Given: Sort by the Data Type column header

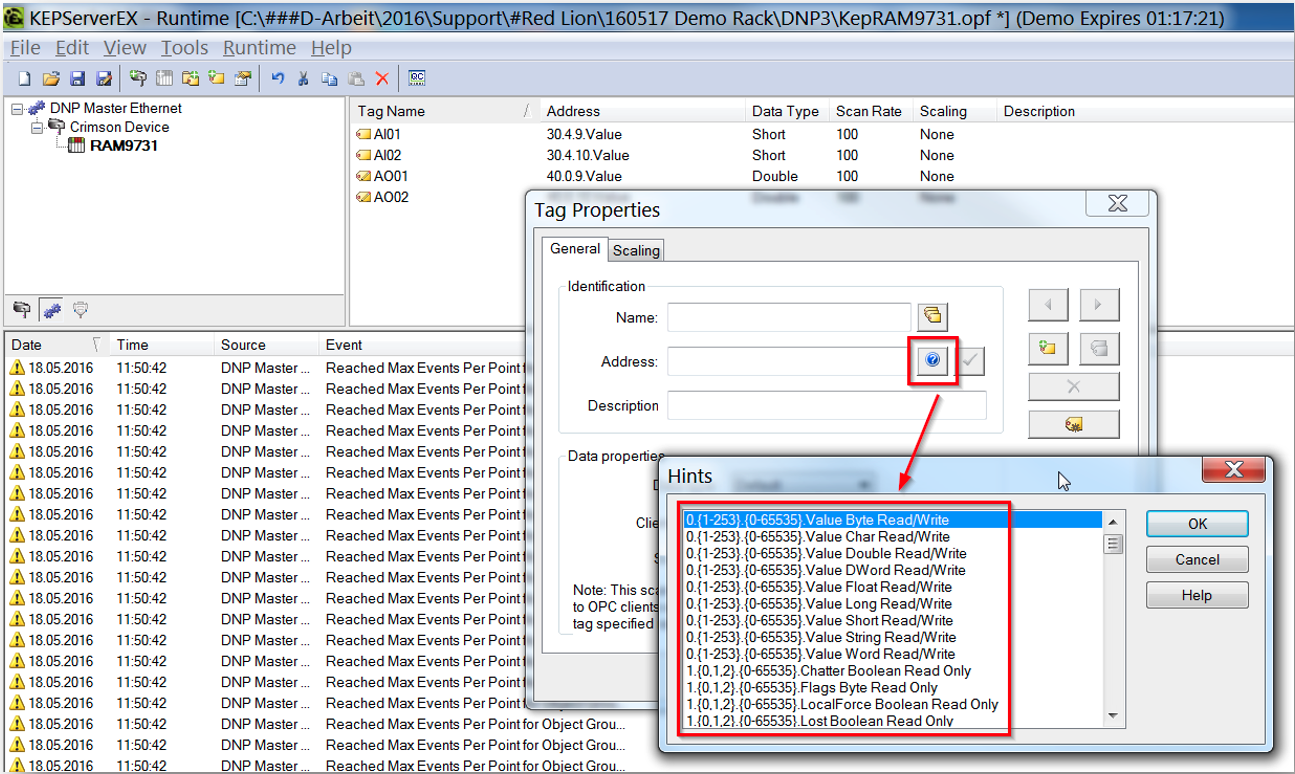Looking at the screenshot, I should 788,111.
